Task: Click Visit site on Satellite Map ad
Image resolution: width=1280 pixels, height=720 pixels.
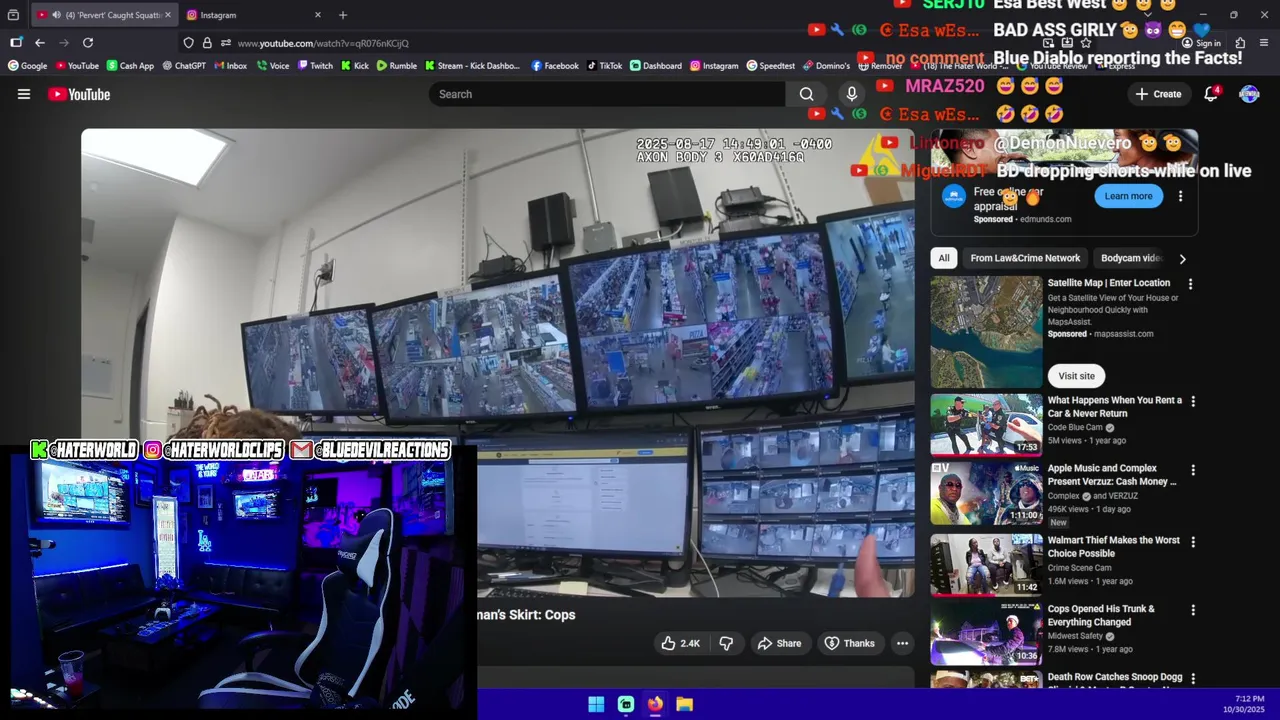Action: coord(1076,376)
